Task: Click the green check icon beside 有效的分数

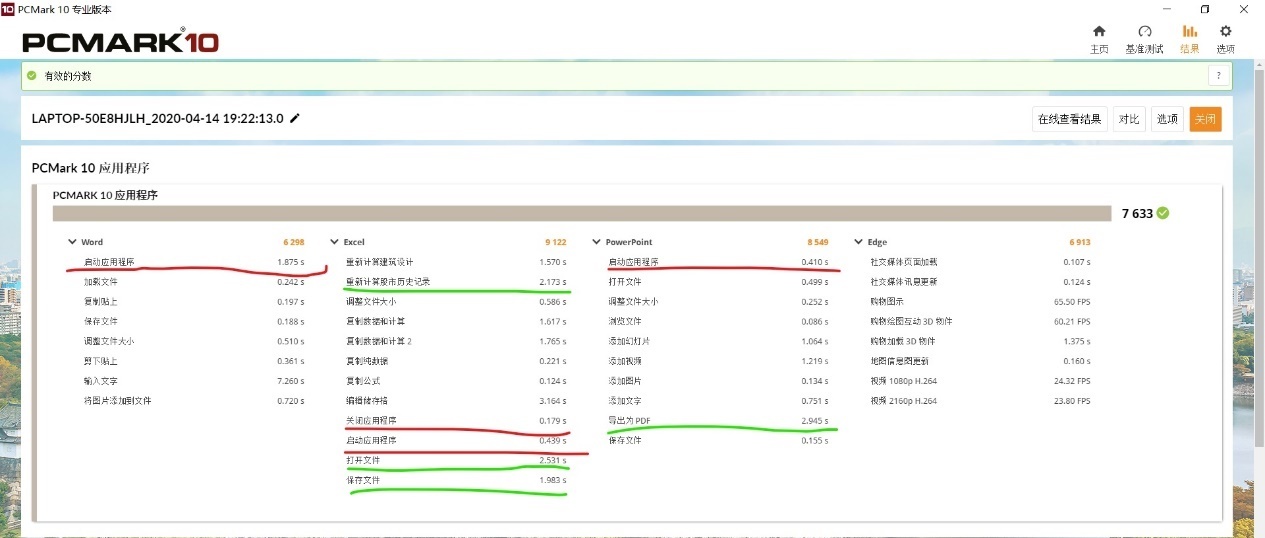Action: pos(32,75)
